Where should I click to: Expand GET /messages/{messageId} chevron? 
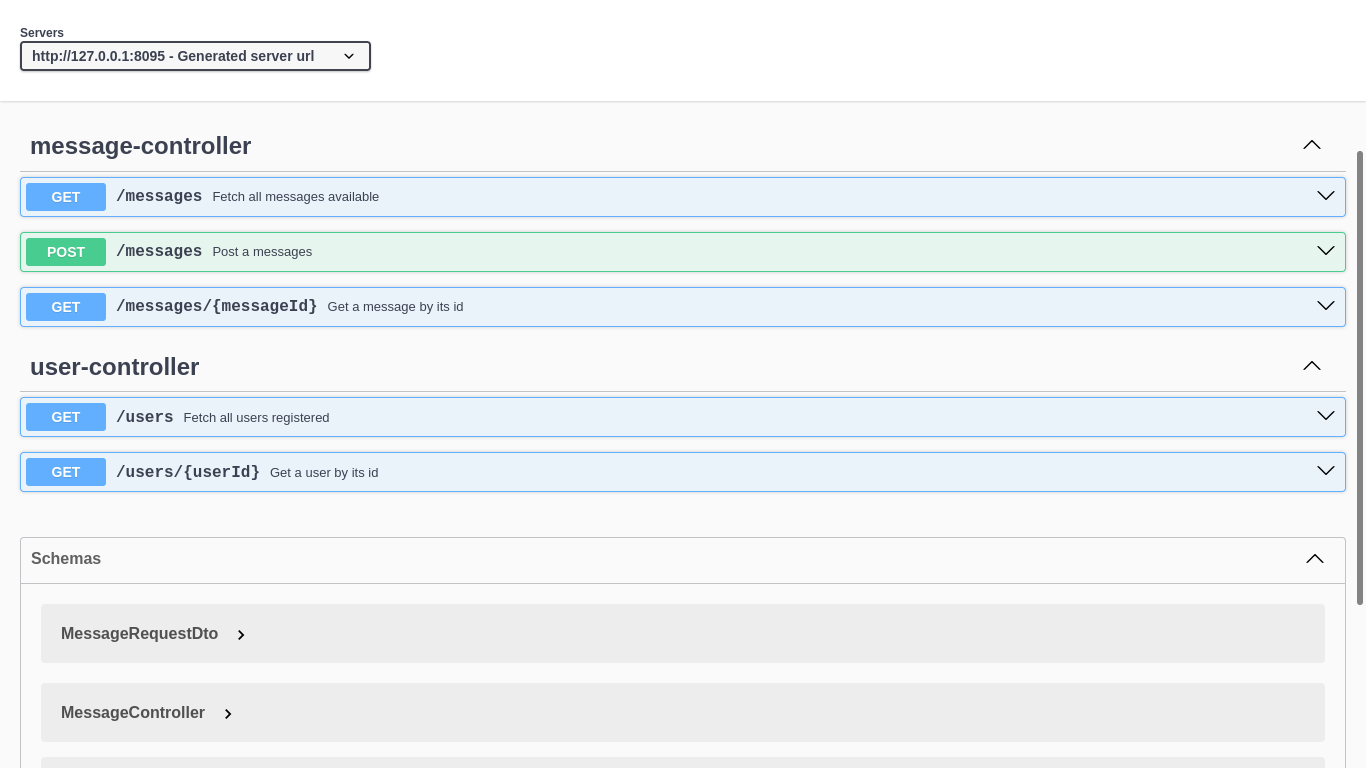(1325, 306)
